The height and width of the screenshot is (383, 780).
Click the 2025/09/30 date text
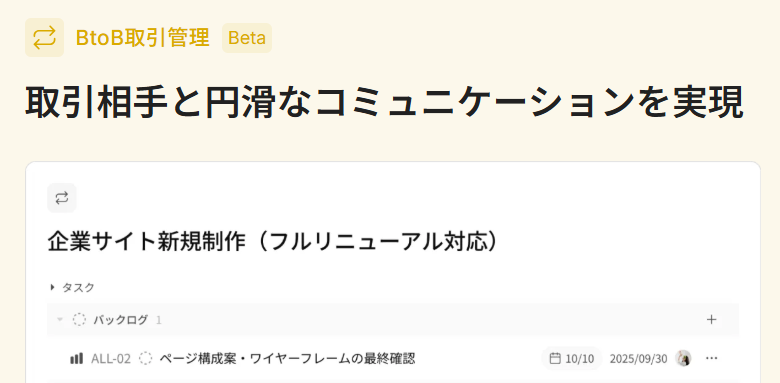(x=638, y=359)
